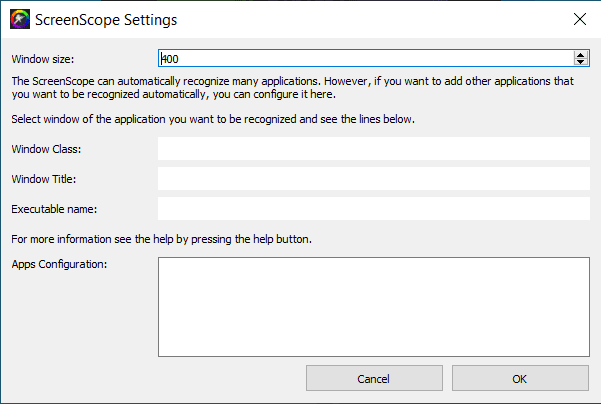Click the ScreenScope app icon in title bar
The image size is (601, 404).
point(18,19)
